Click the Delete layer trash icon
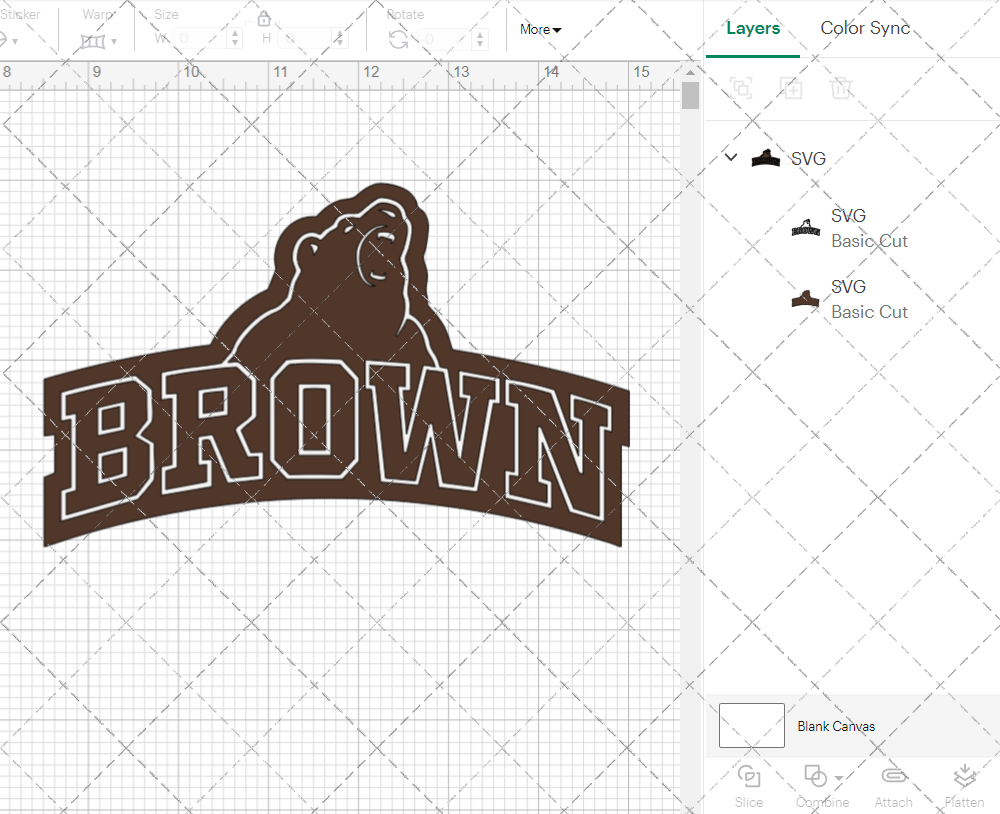Image resolution: width=1000 pixels, height=814 pixels. tap(841, 88)
